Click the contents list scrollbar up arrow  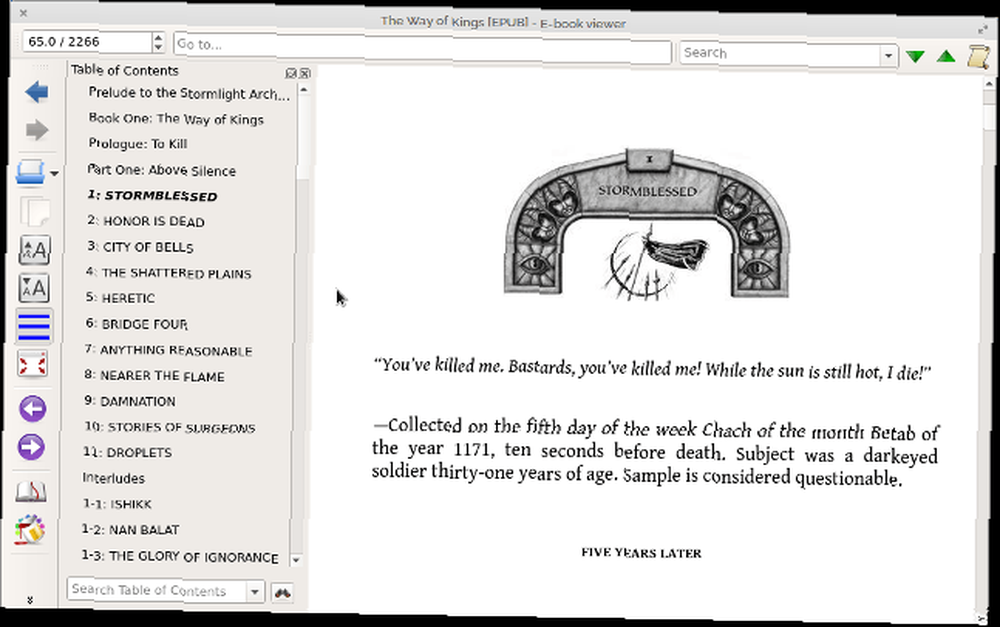pyautogui.click(x=304, y=90)
